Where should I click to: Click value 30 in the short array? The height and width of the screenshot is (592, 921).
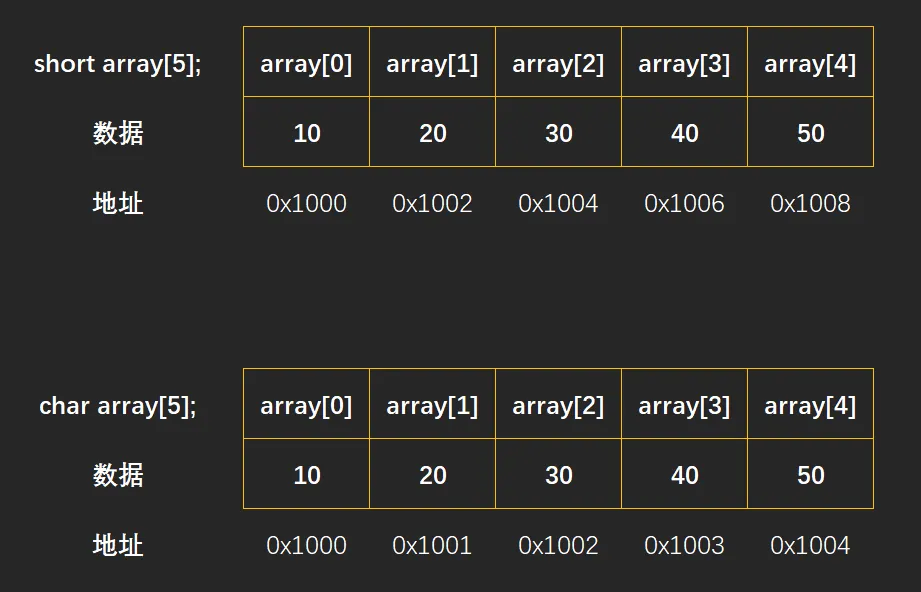(558, 132)
